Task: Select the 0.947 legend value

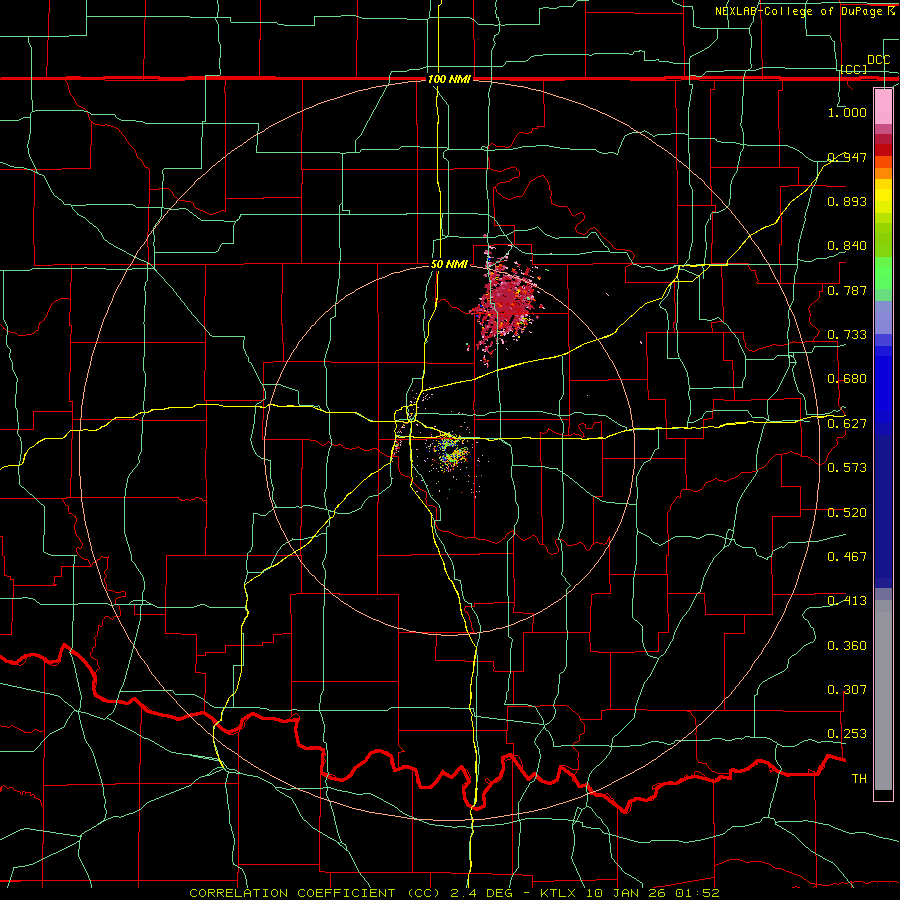Action: tap(847, 157)
